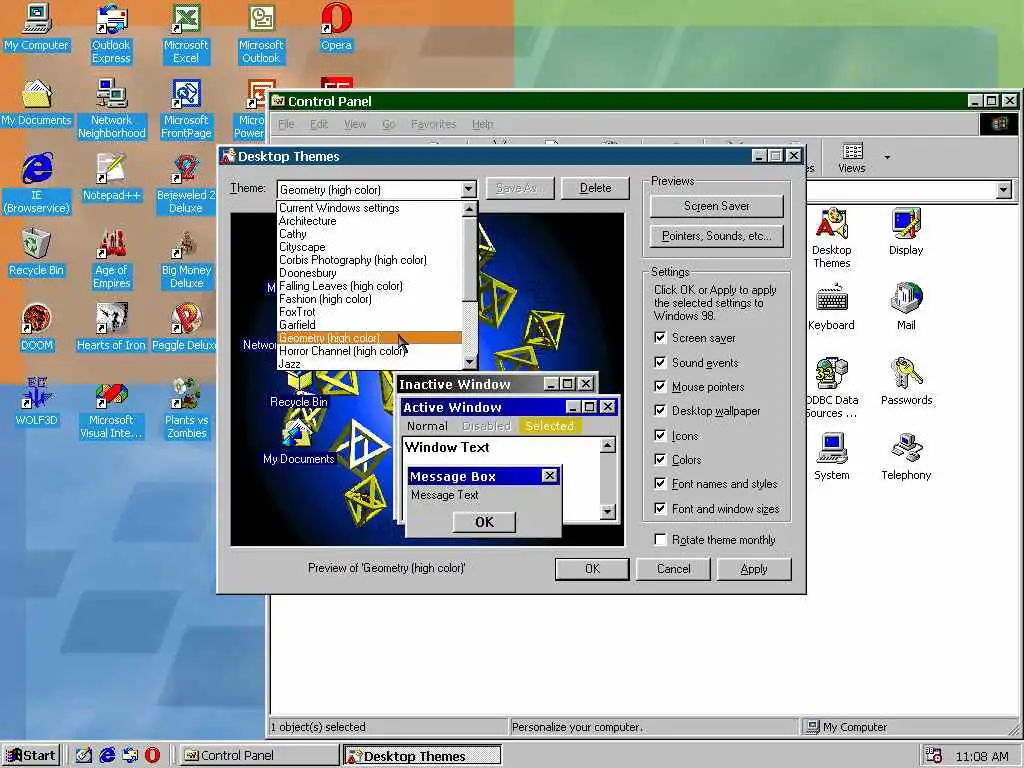The image size is (1024, 768).
Task: Open the Recycle Bin on the desktop
Action: tap(37, 252)
